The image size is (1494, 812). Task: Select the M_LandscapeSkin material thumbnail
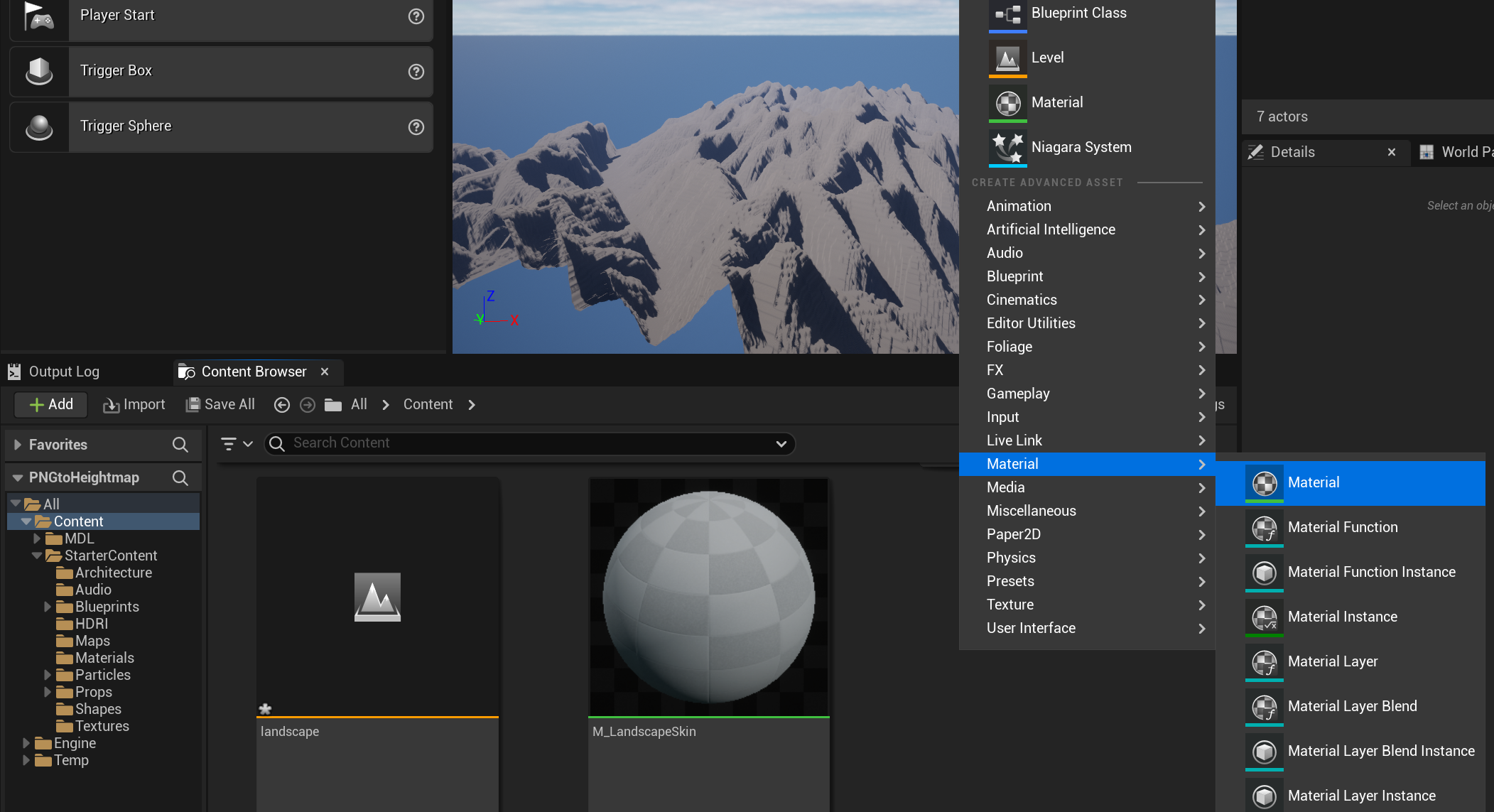pos(709,597)
